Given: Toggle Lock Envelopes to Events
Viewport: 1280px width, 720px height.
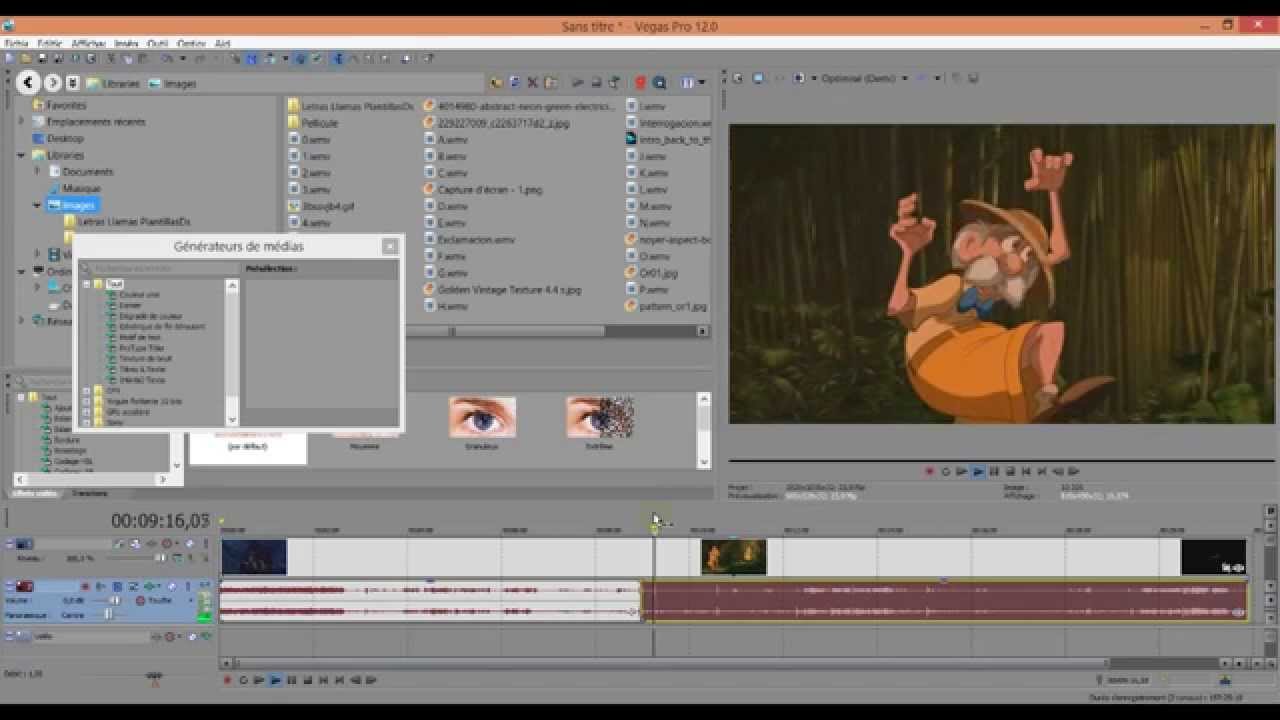Looking at the screenshot, I should pos(300,58).
